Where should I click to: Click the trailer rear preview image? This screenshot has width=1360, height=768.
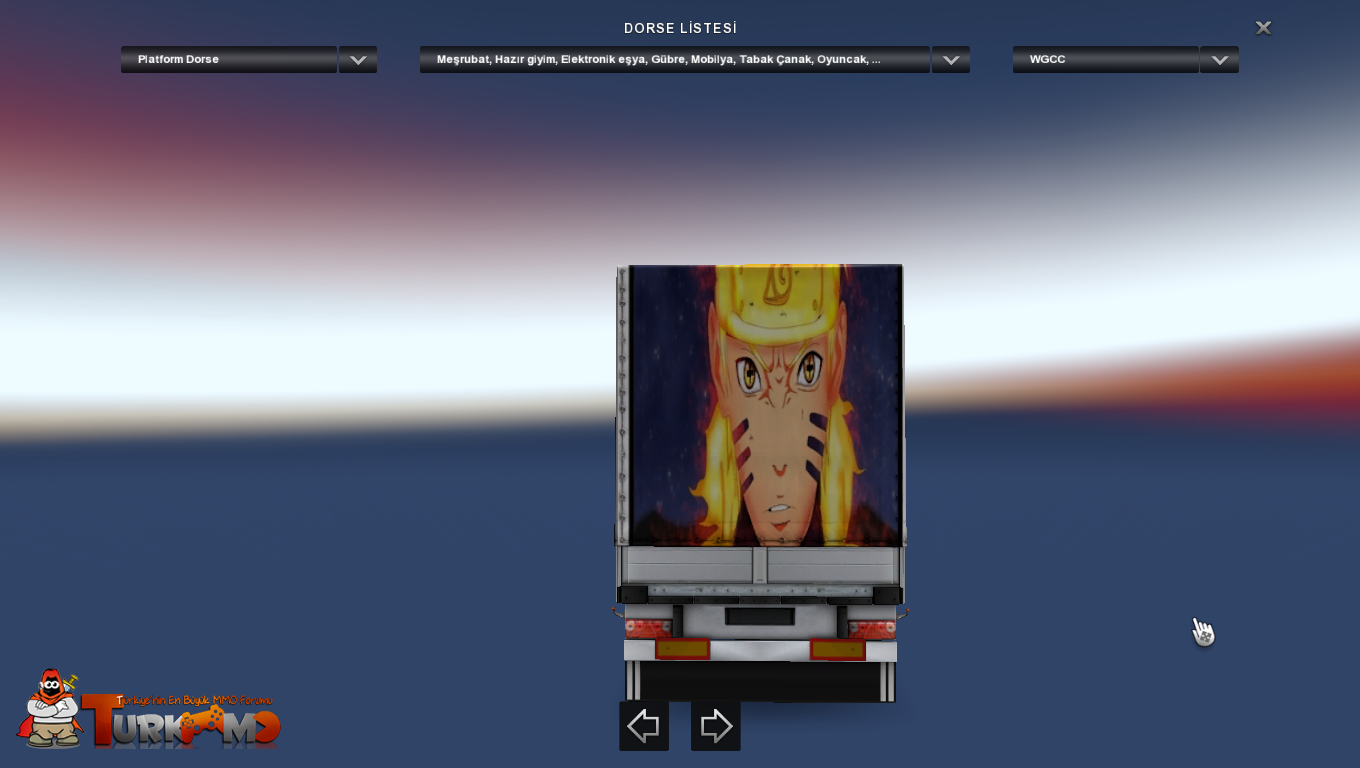(760, 483)
